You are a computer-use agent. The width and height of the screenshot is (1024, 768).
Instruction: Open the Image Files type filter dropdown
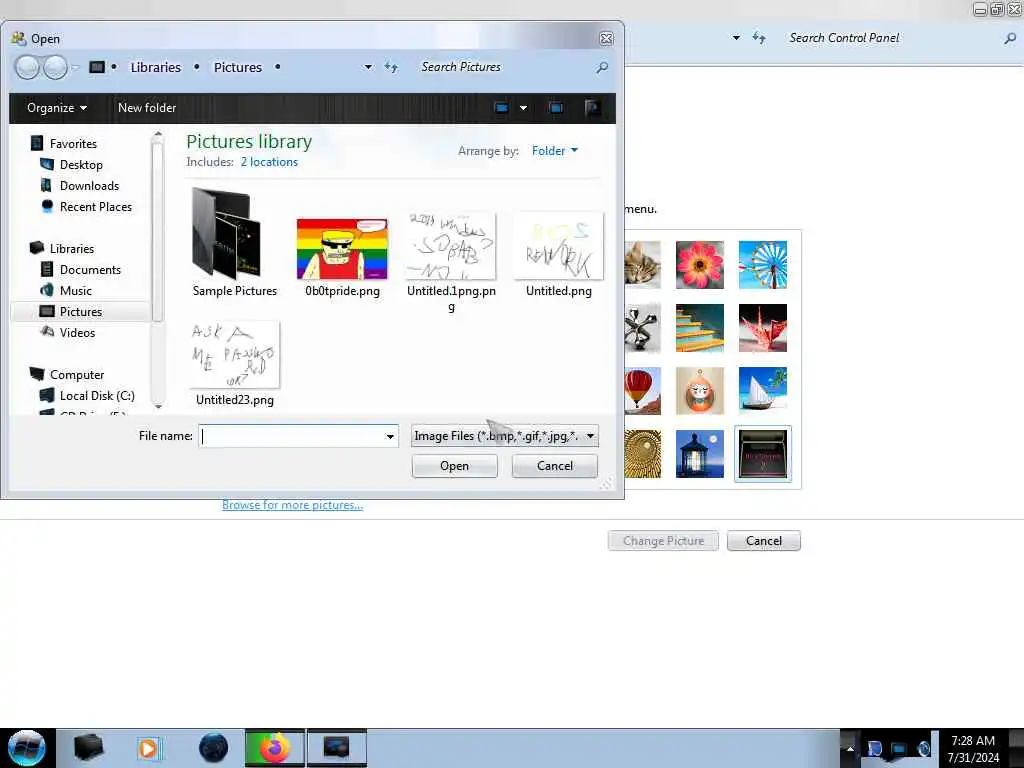coord(504,436)
